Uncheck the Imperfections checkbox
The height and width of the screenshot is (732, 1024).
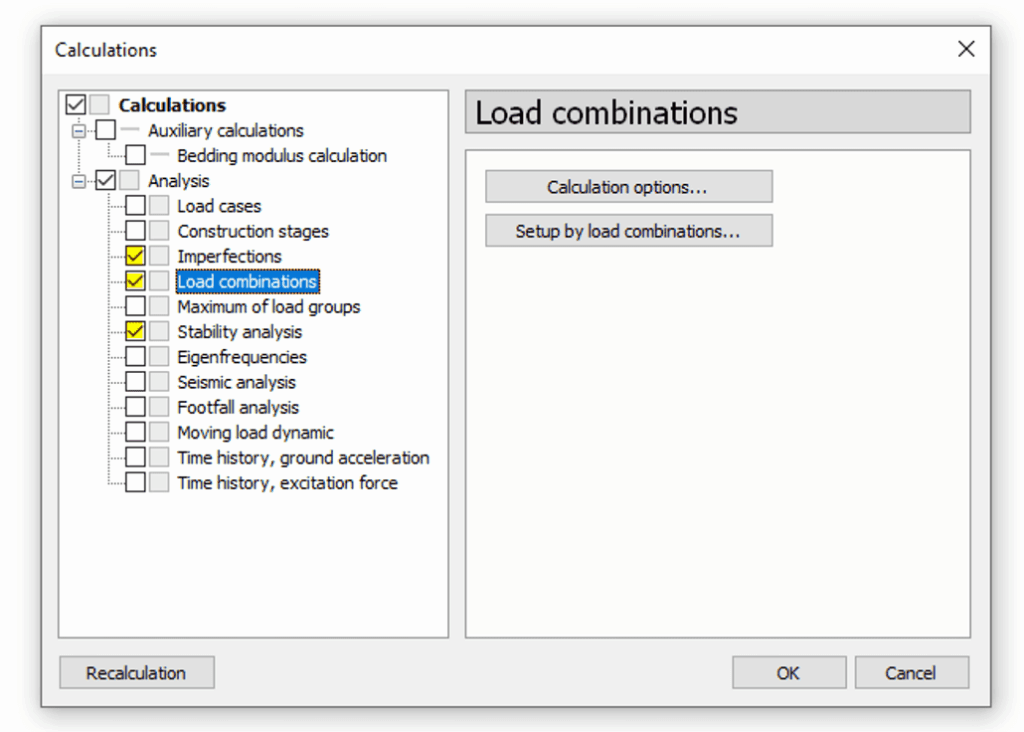click(x=135, y=256)
